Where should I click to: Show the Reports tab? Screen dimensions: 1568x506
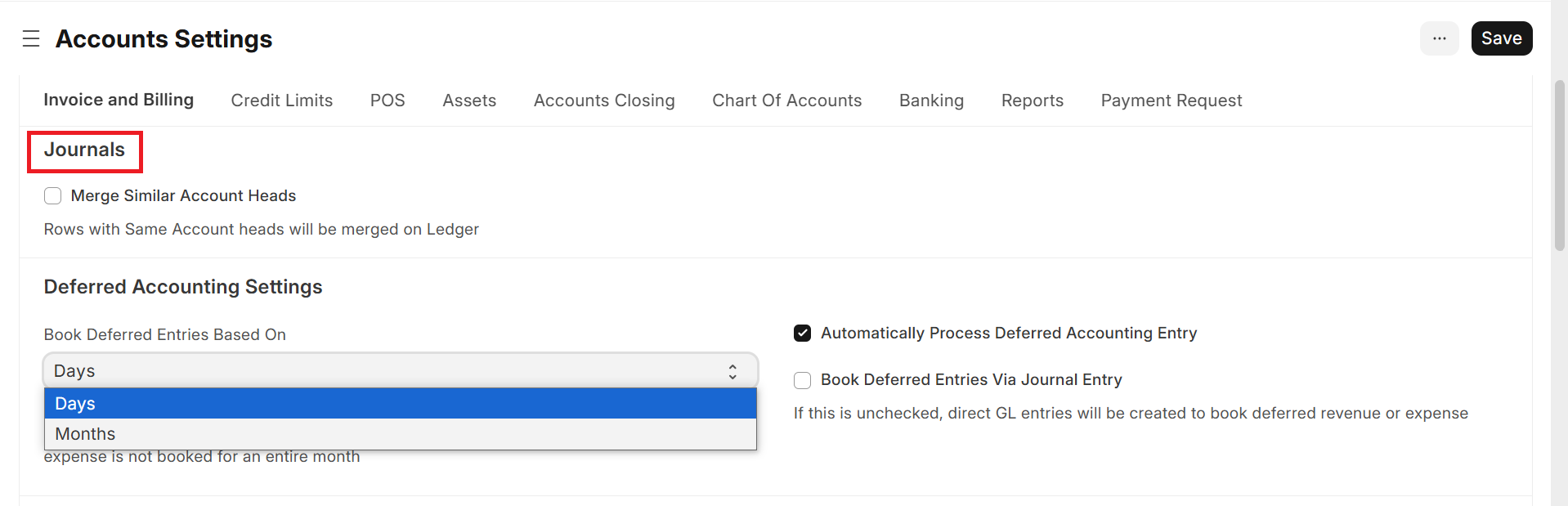pyautogui.click(x=1032, y=101)
